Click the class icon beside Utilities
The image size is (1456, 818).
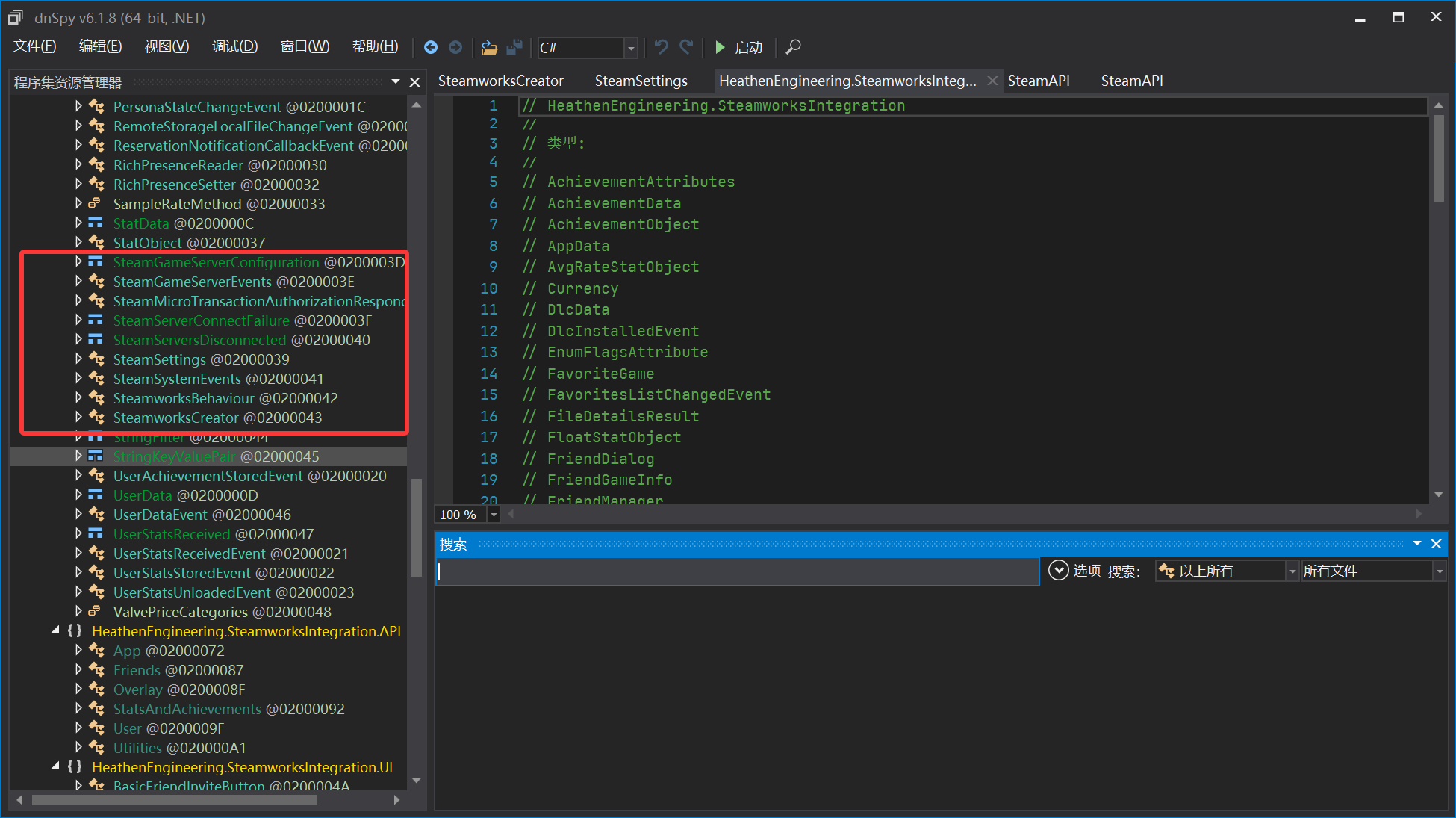(96, 748)
